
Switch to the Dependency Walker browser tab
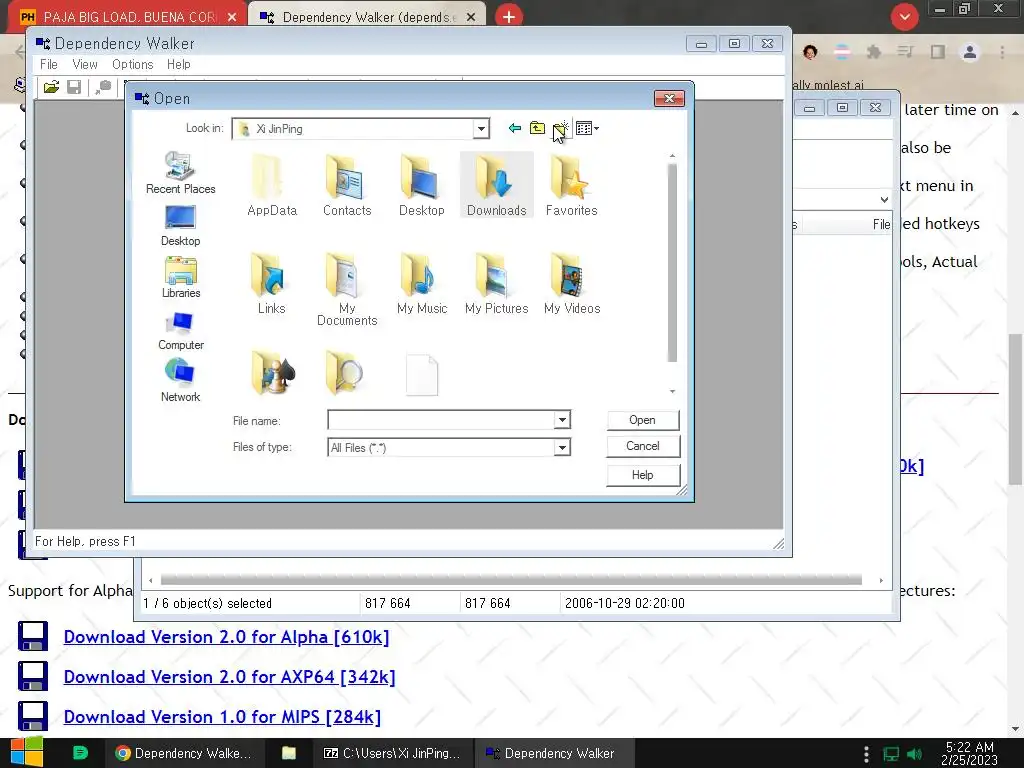coord(368,17)
